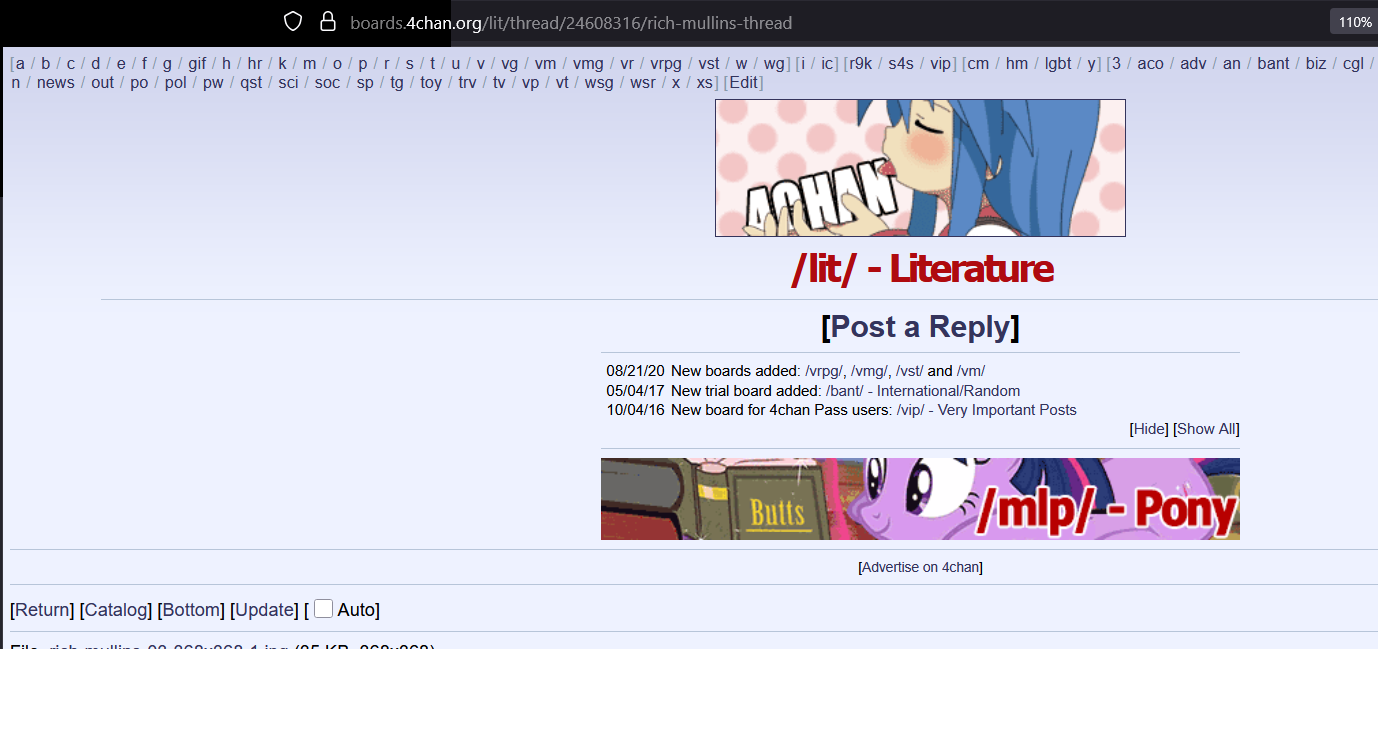Open the thread Catalog link

click(116, 610)
